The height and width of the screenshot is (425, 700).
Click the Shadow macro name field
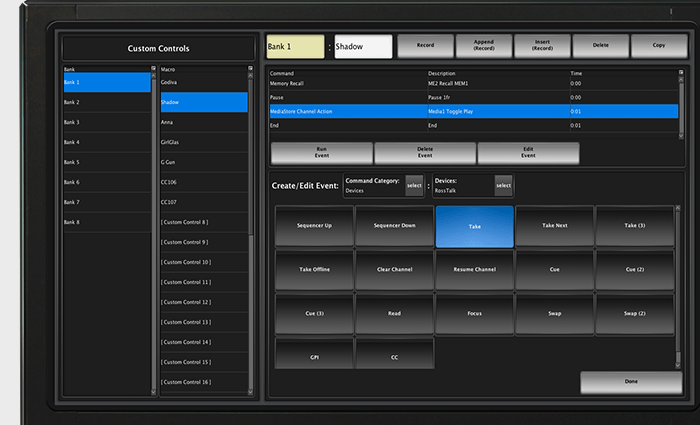coord(363,47)
